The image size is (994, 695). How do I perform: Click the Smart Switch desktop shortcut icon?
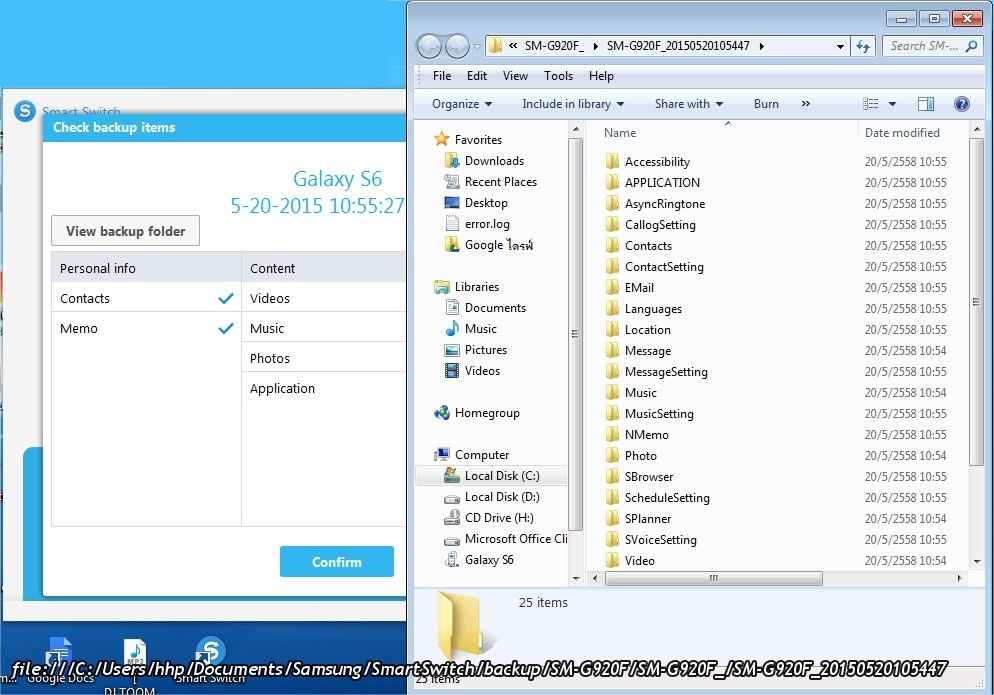(210, 653)
